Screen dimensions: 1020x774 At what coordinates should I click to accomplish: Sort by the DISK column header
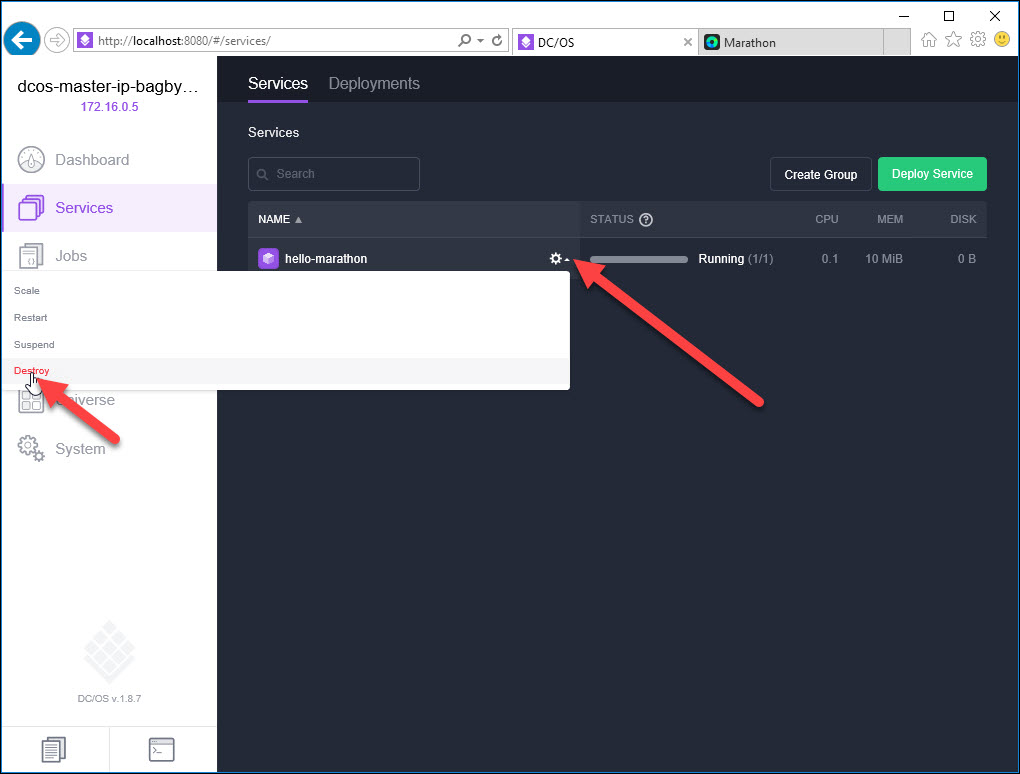[x=963, y=219]
